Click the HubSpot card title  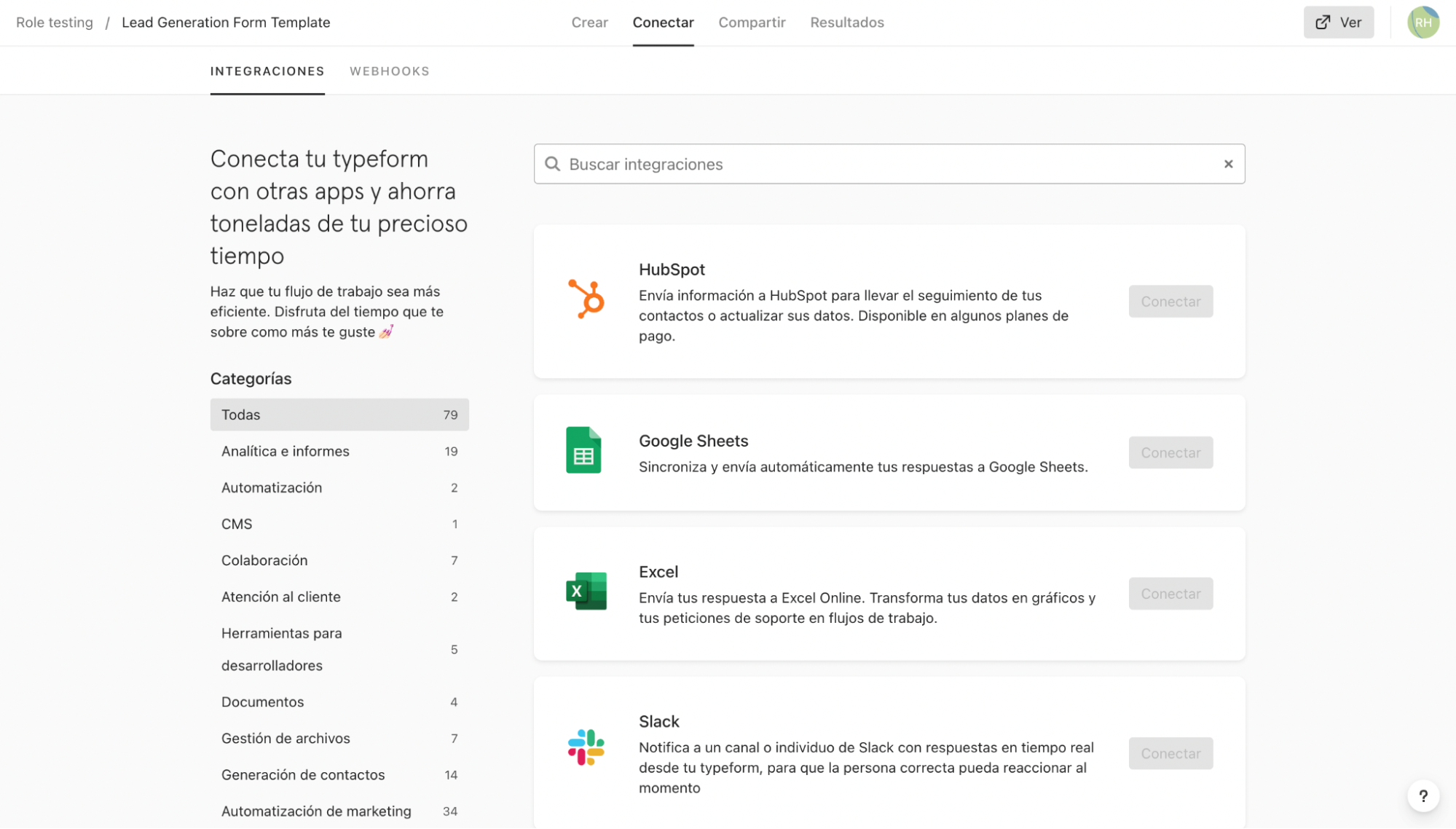pyautogui.click(x=672, y=270)
